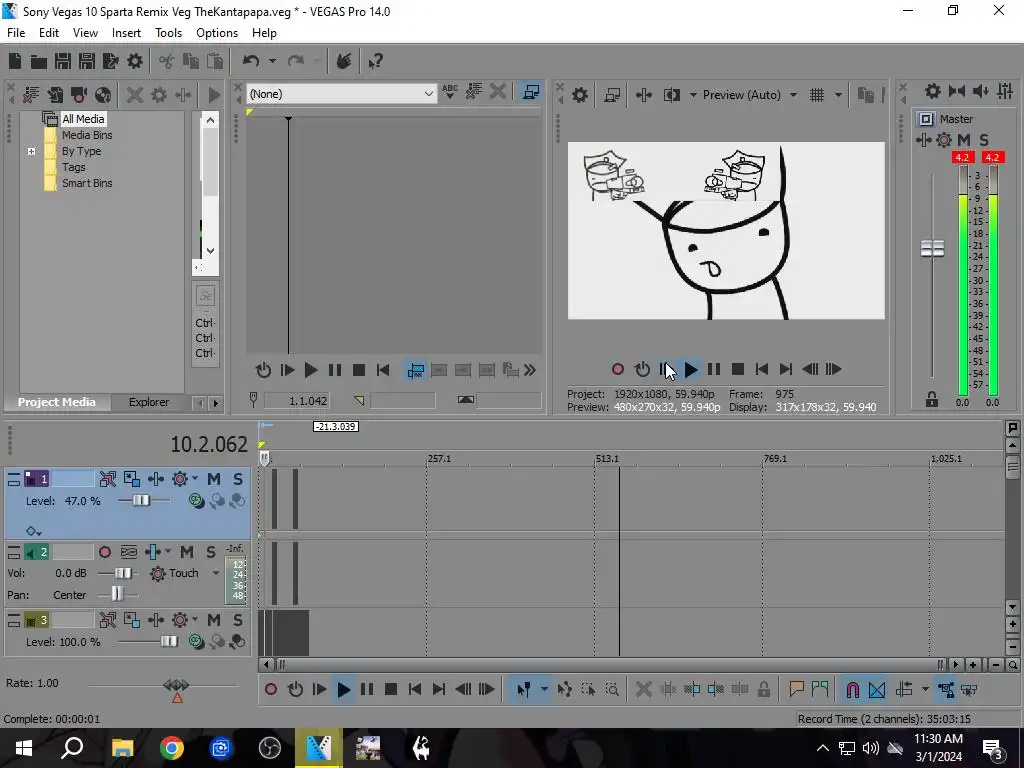Stop playback in the timeline transport bar

391,689
